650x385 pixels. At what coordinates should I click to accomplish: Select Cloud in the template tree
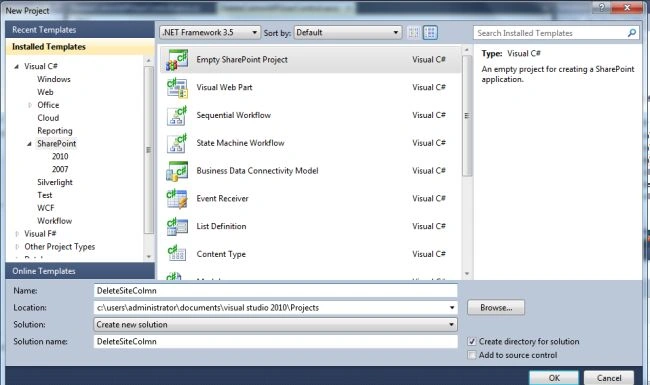point(48,118)
